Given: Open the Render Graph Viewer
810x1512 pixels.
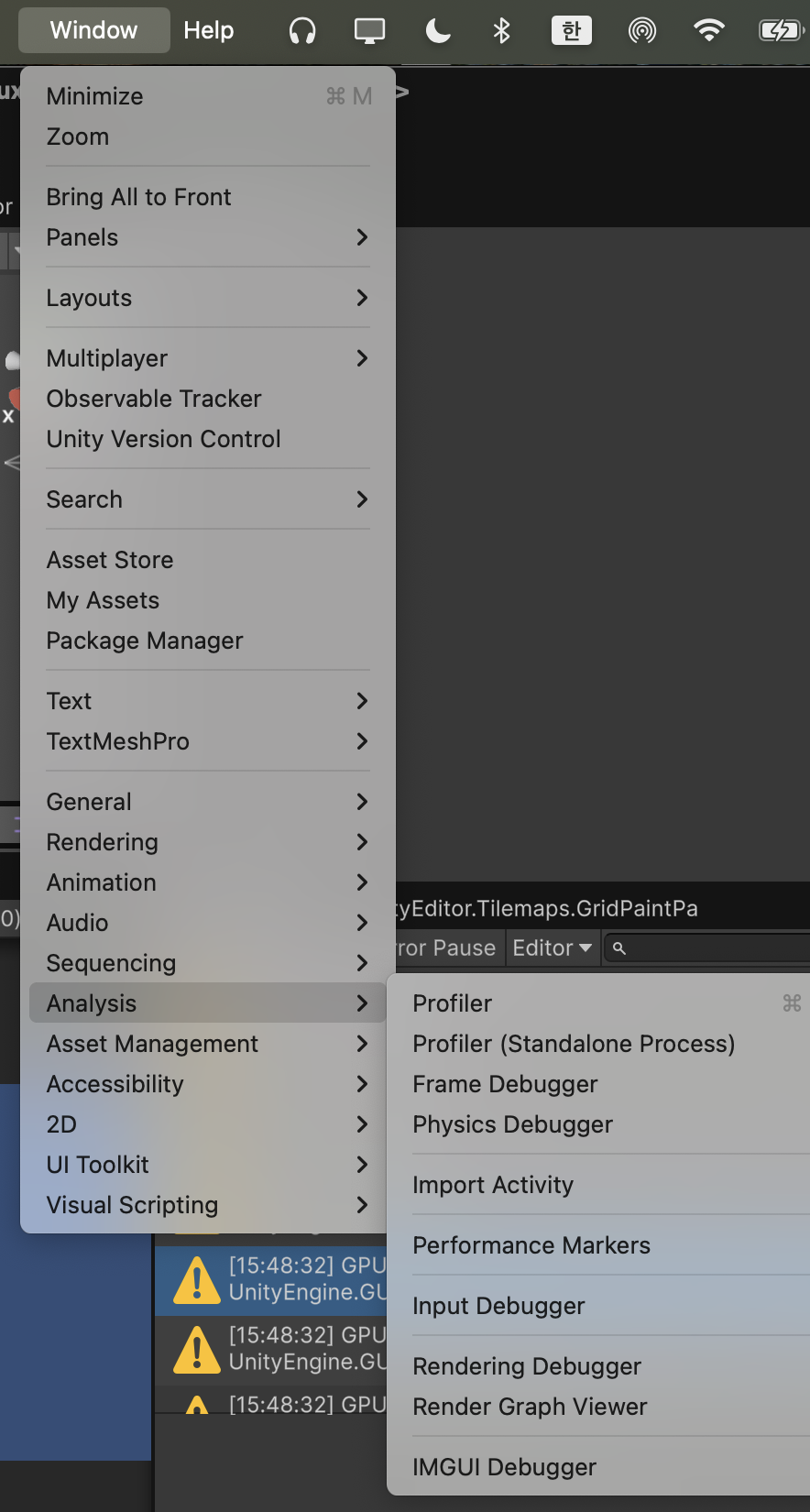Looking at the screenshot, I should 603,1407.
